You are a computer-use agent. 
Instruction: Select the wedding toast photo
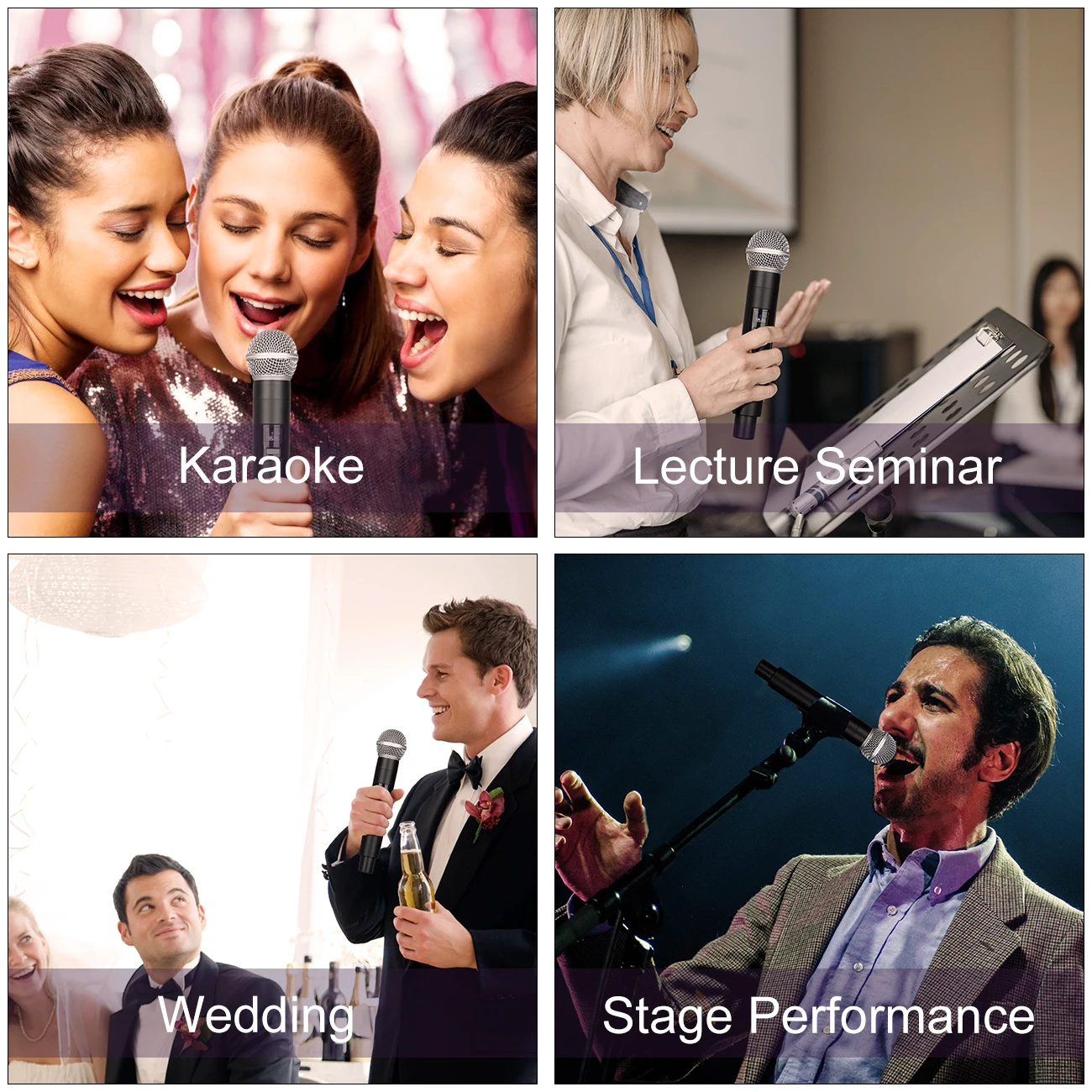coord(273,819)
